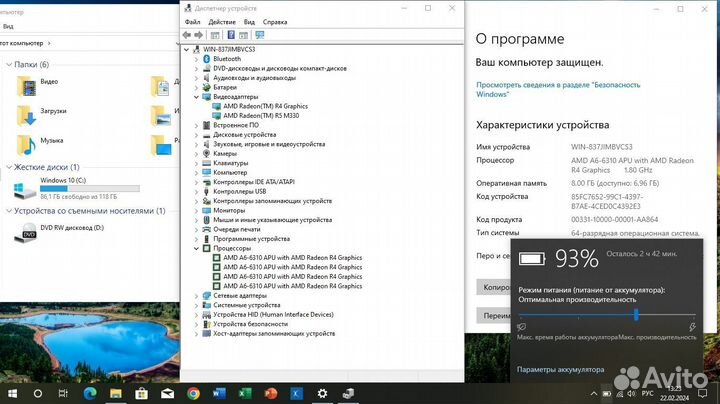Screen dimensions: 720x404
Task: Select Устройства HID (Human Interface Devices) row
Action: [273, 314]
